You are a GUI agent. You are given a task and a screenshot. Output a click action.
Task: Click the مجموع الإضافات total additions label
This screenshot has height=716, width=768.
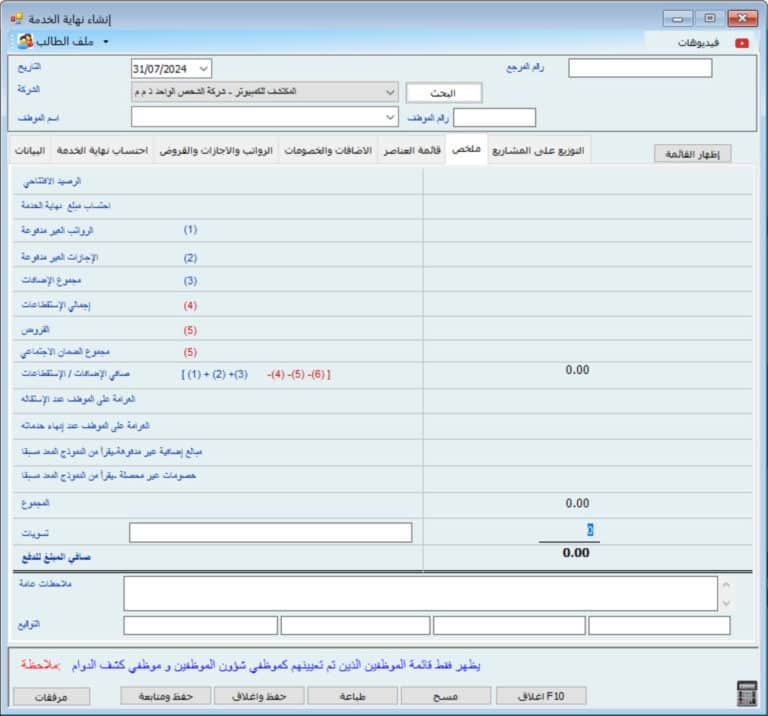[51, 280]
